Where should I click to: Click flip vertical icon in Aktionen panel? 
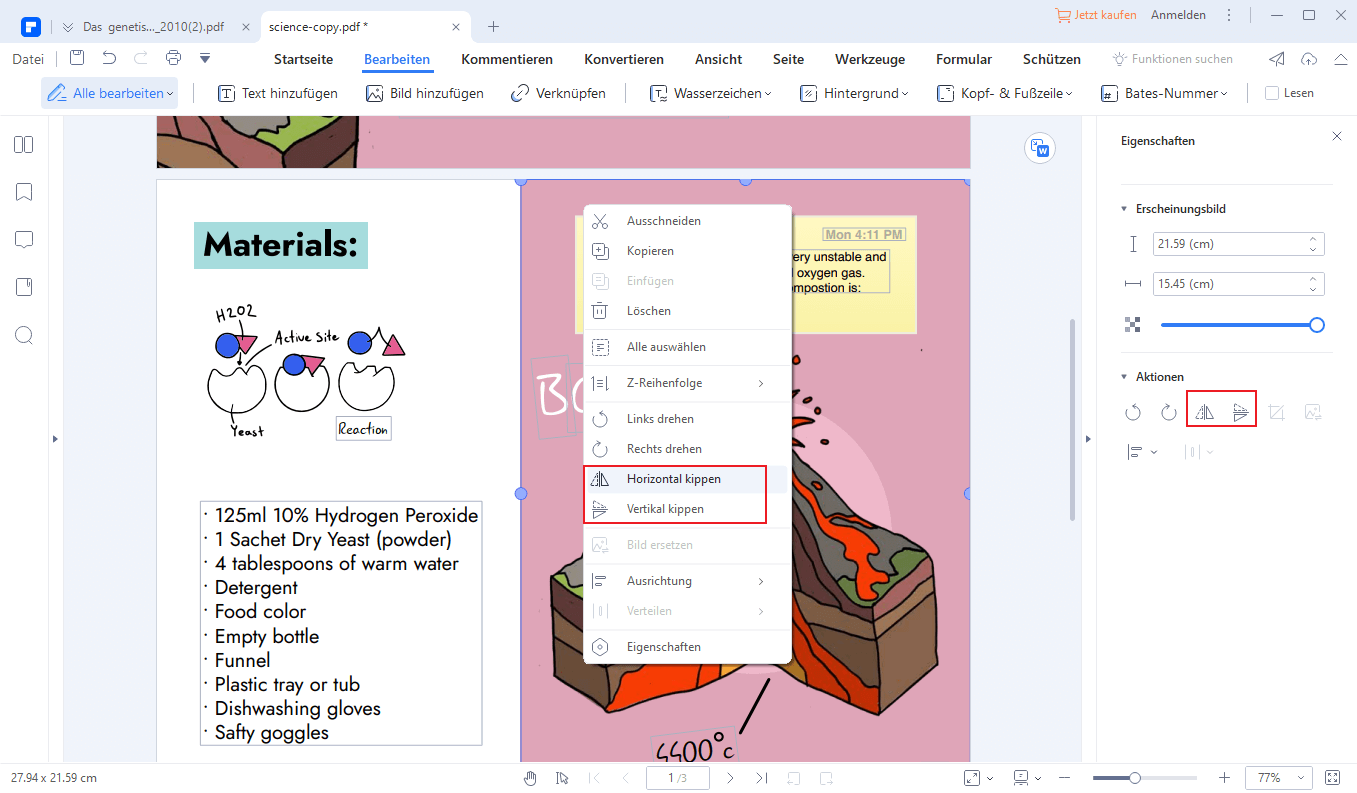[x=1241, y=412]
